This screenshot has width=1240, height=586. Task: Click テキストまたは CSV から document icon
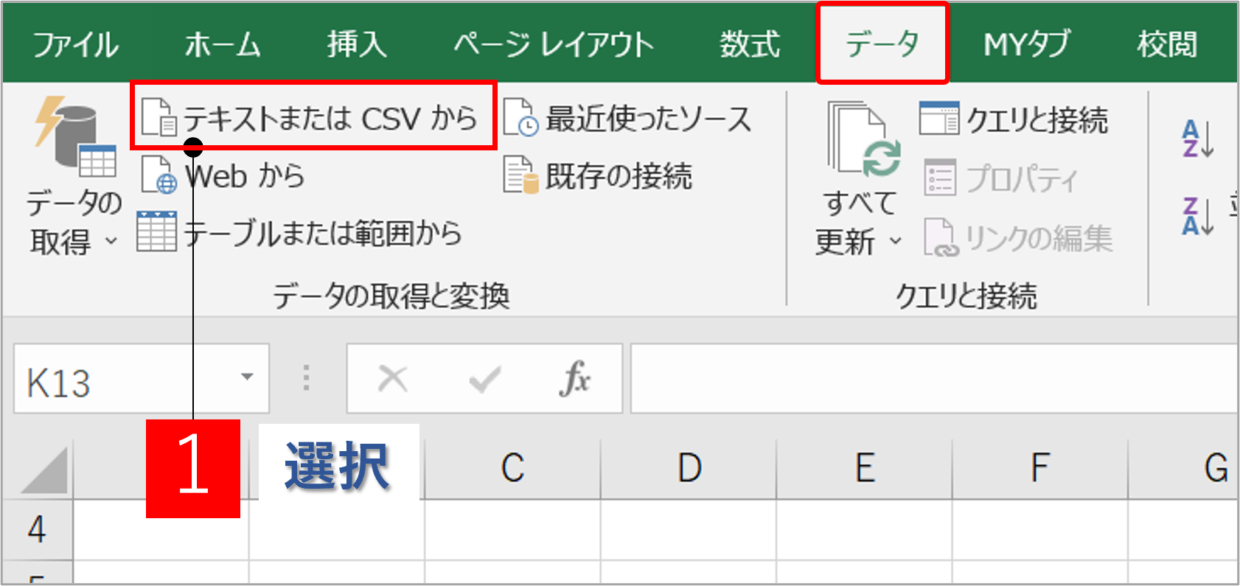pos(159,119)
